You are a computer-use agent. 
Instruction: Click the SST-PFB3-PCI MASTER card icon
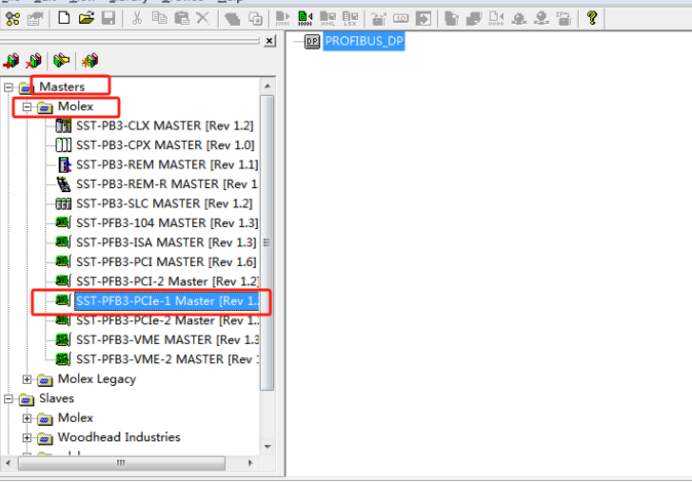click(x=63, y=261)
